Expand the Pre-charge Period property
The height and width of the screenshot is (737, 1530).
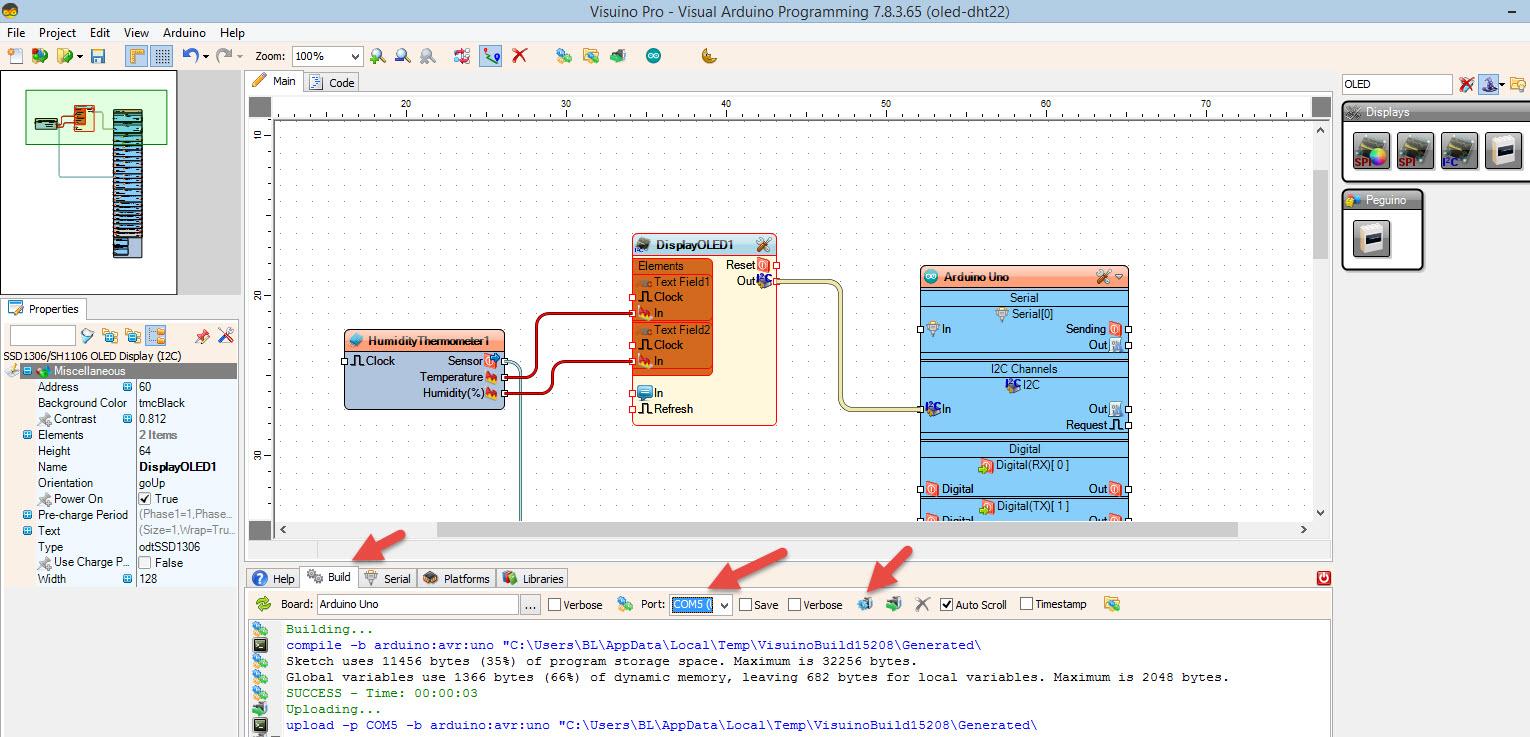click(28, 515)
